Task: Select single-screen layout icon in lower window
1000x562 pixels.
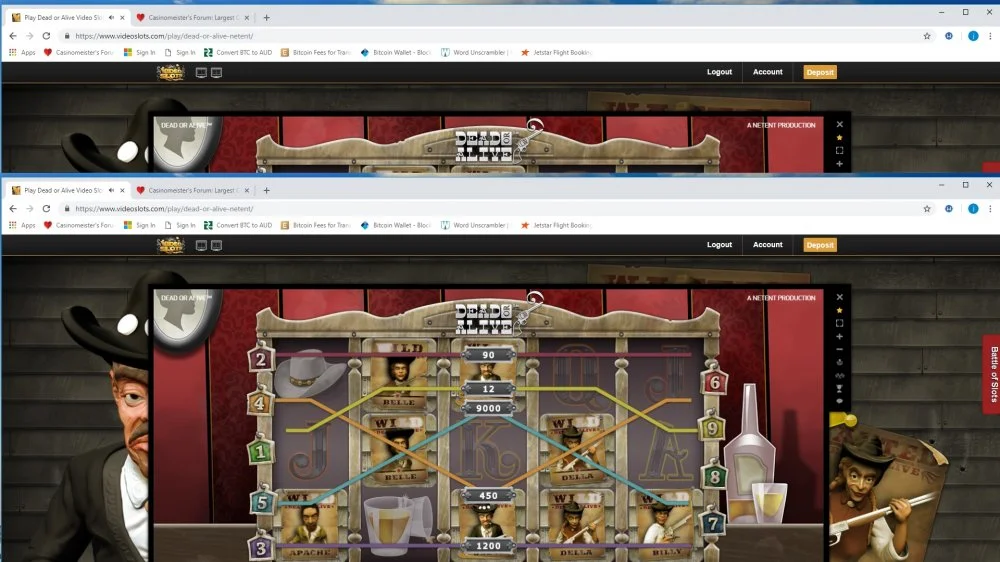Action: [x=201, y=246]
